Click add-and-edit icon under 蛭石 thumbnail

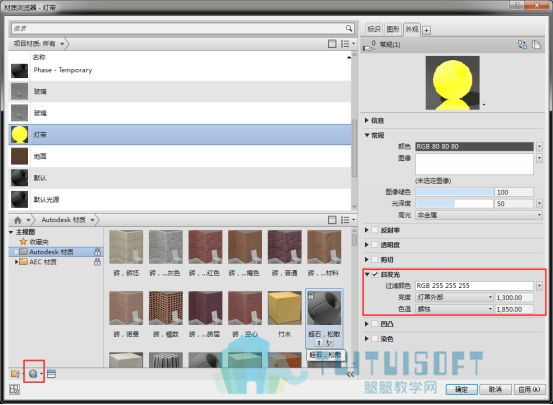coord(329,343)
